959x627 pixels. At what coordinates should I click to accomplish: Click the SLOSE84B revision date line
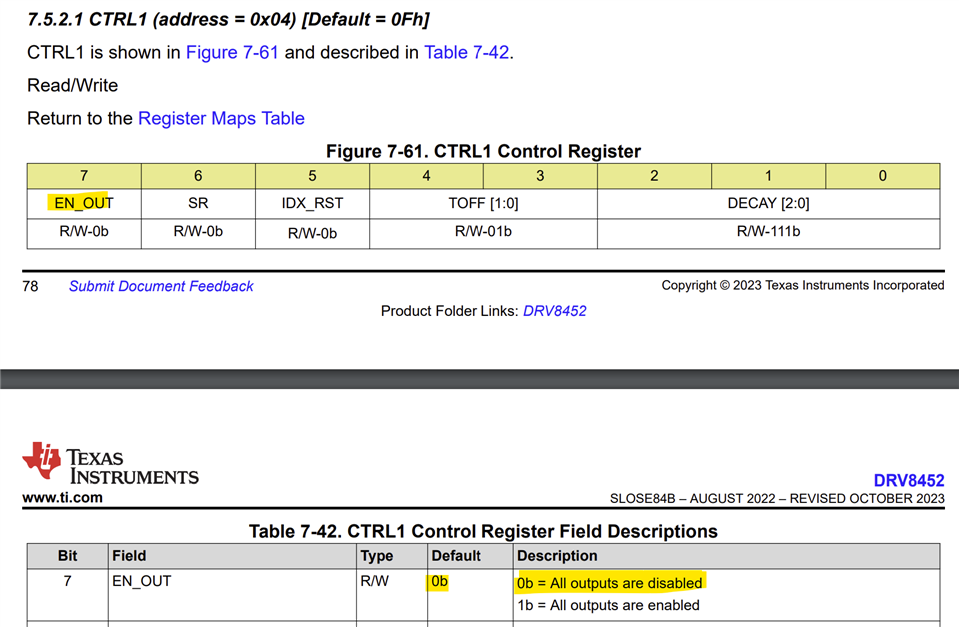tap(777, 499)
